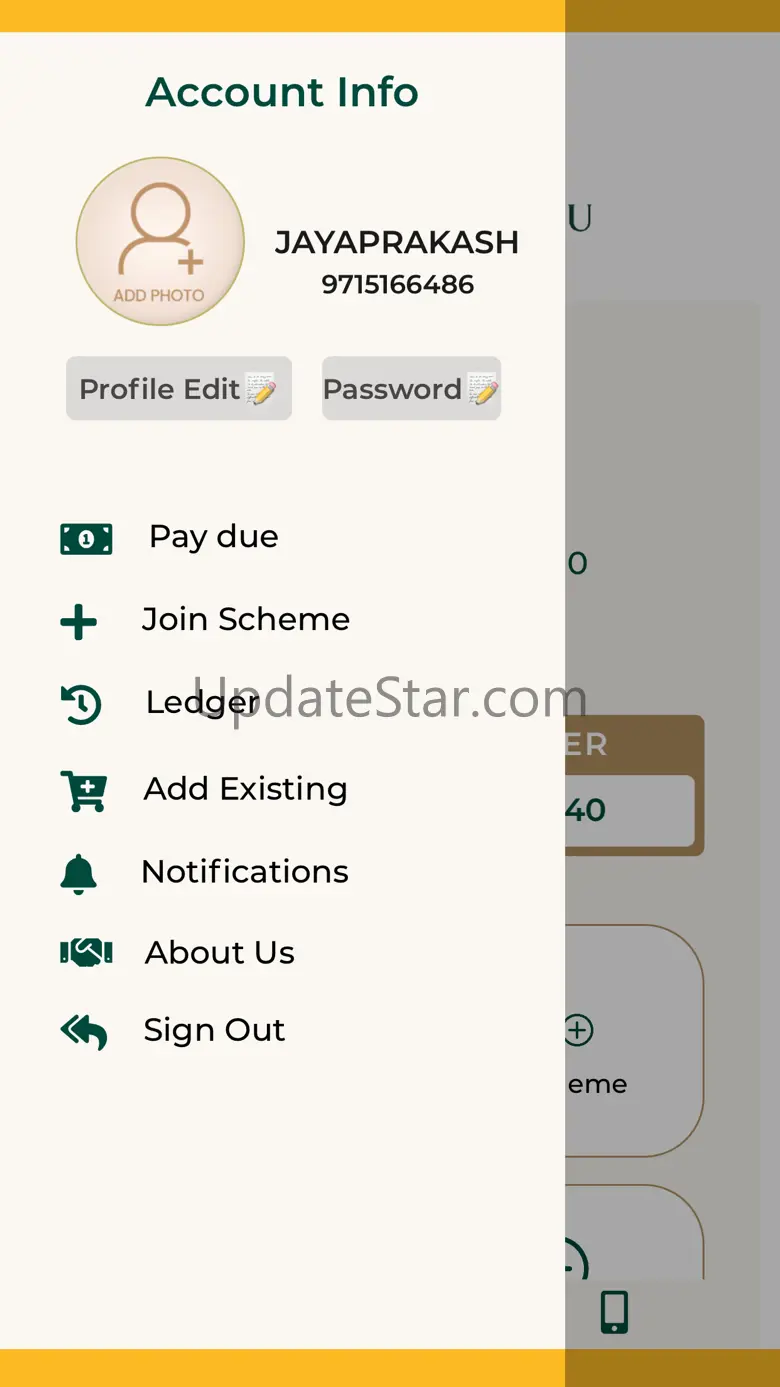Select the Sign Out menu entry

click(214, 1030)
